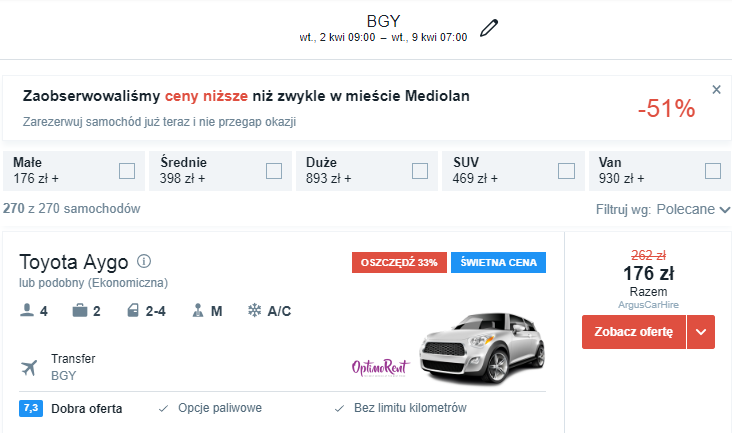Screen dimensions: 732x434
Task: Click the passenger seats icon
Action: pos(27,310)
